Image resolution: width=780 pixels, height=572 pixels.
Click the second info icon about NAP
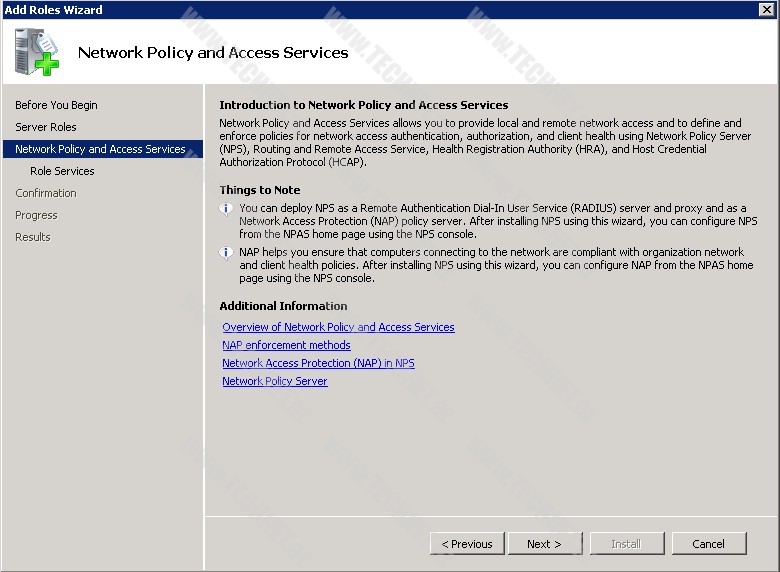tap(226, 253)
